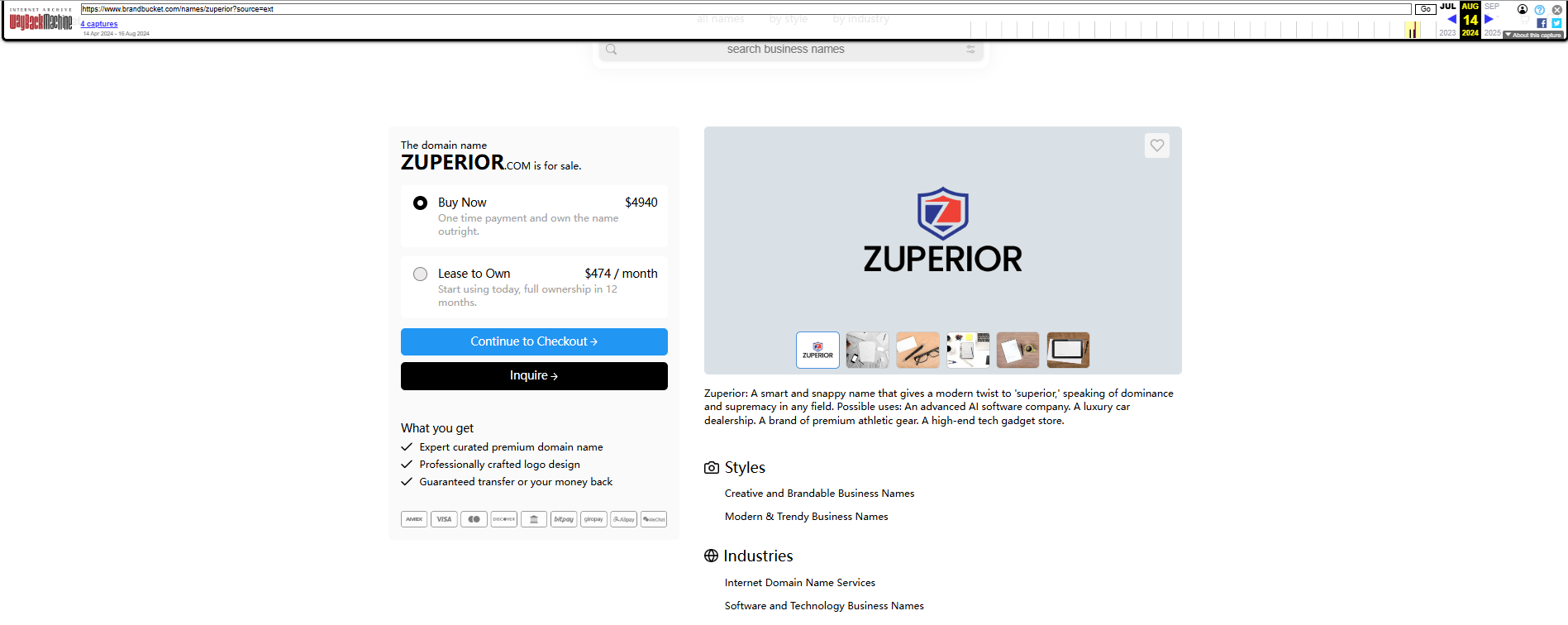Screen dimensions: 1568x625
Task: Select the Buy Now radio option
Action: pos(421,203)
